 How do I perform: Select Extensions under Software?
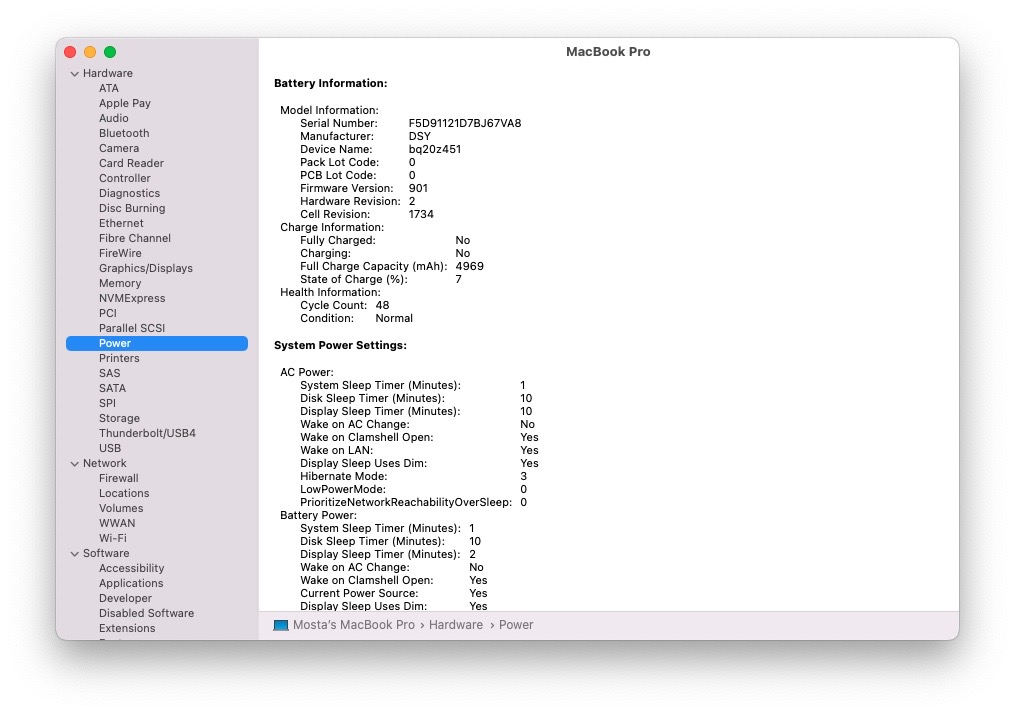click(x=127, y=628)
